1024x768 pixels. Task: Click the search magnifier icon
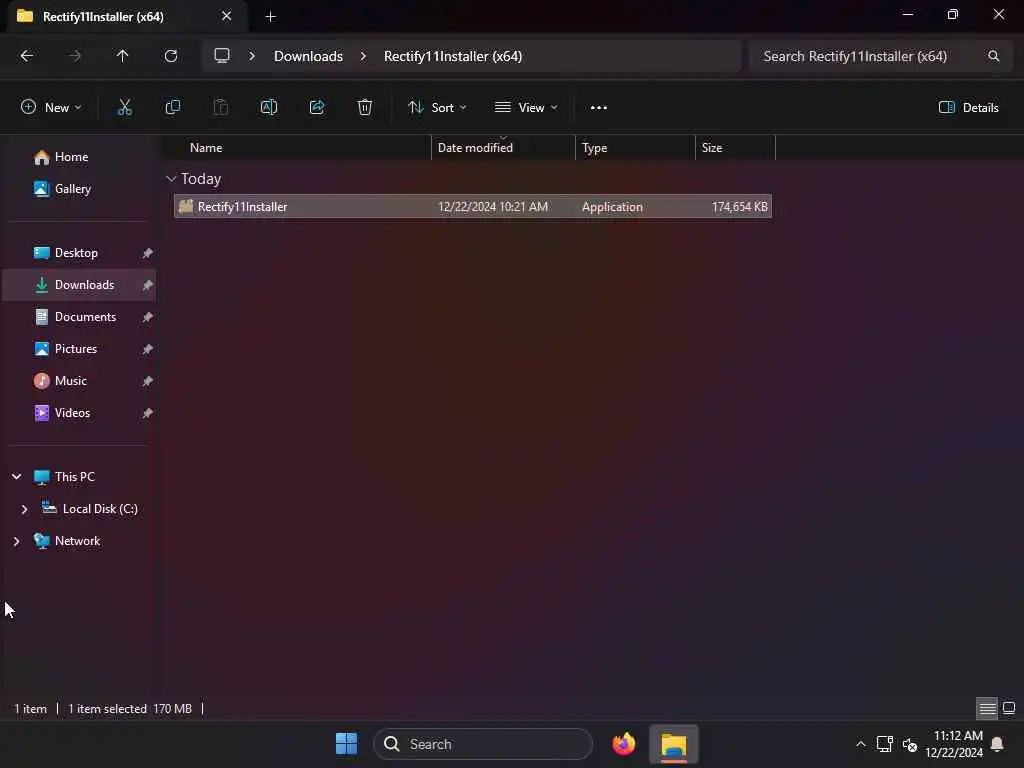[x=993, y=56]
